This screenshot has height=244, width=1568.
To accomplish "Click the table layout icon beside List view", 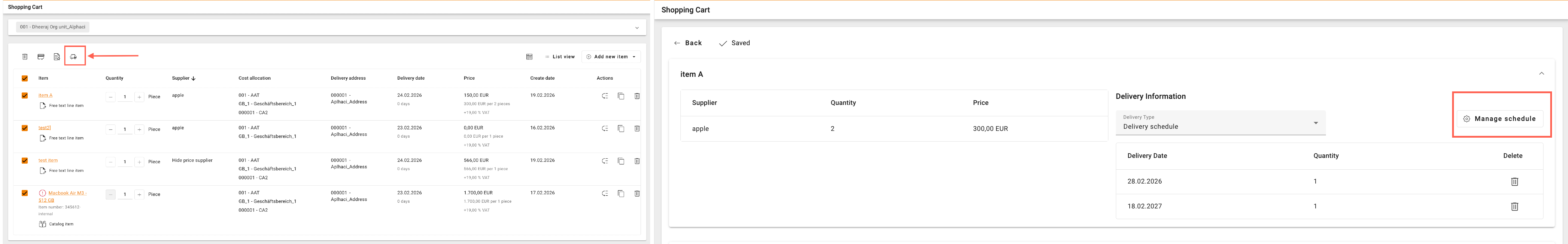I will tap(529, 57).
